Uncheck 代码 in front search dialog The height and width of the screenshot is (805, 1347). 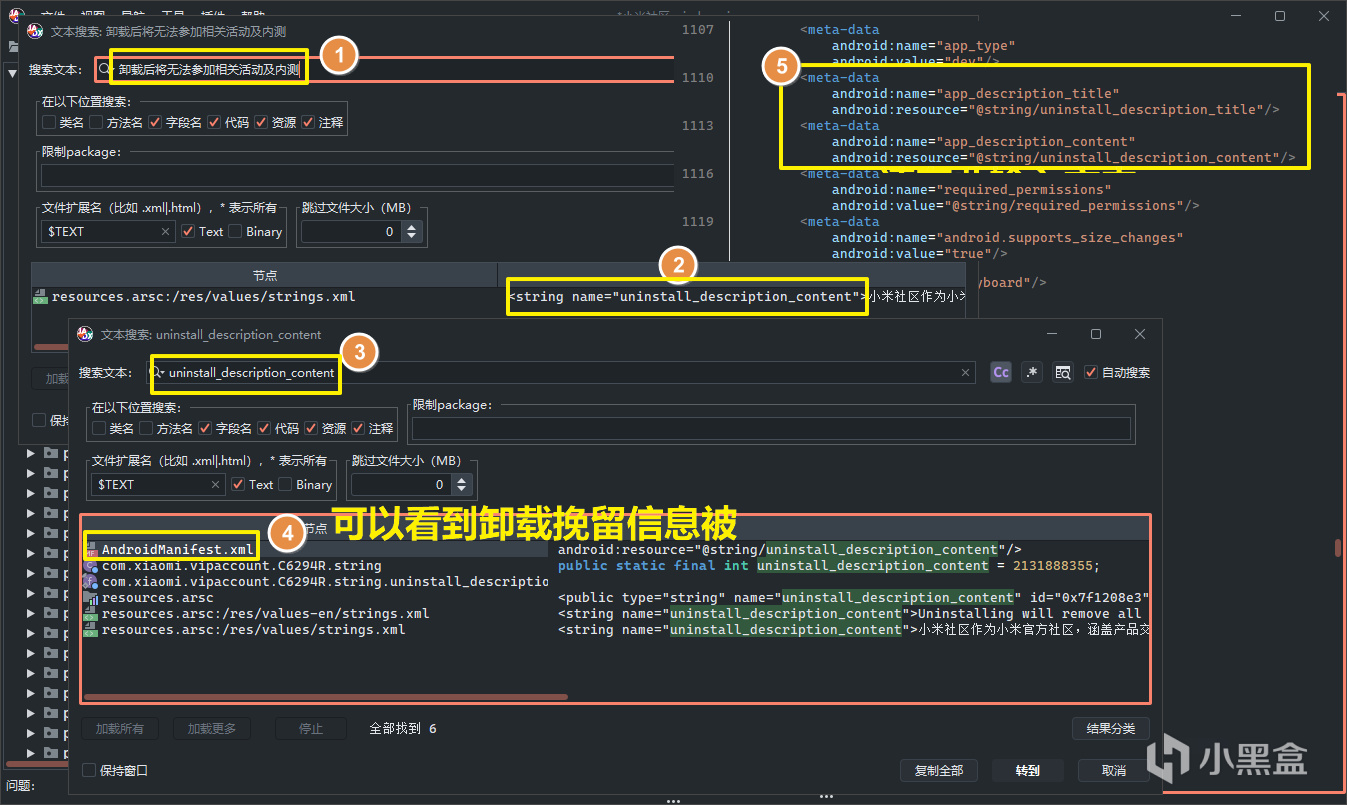click(264, 428)
